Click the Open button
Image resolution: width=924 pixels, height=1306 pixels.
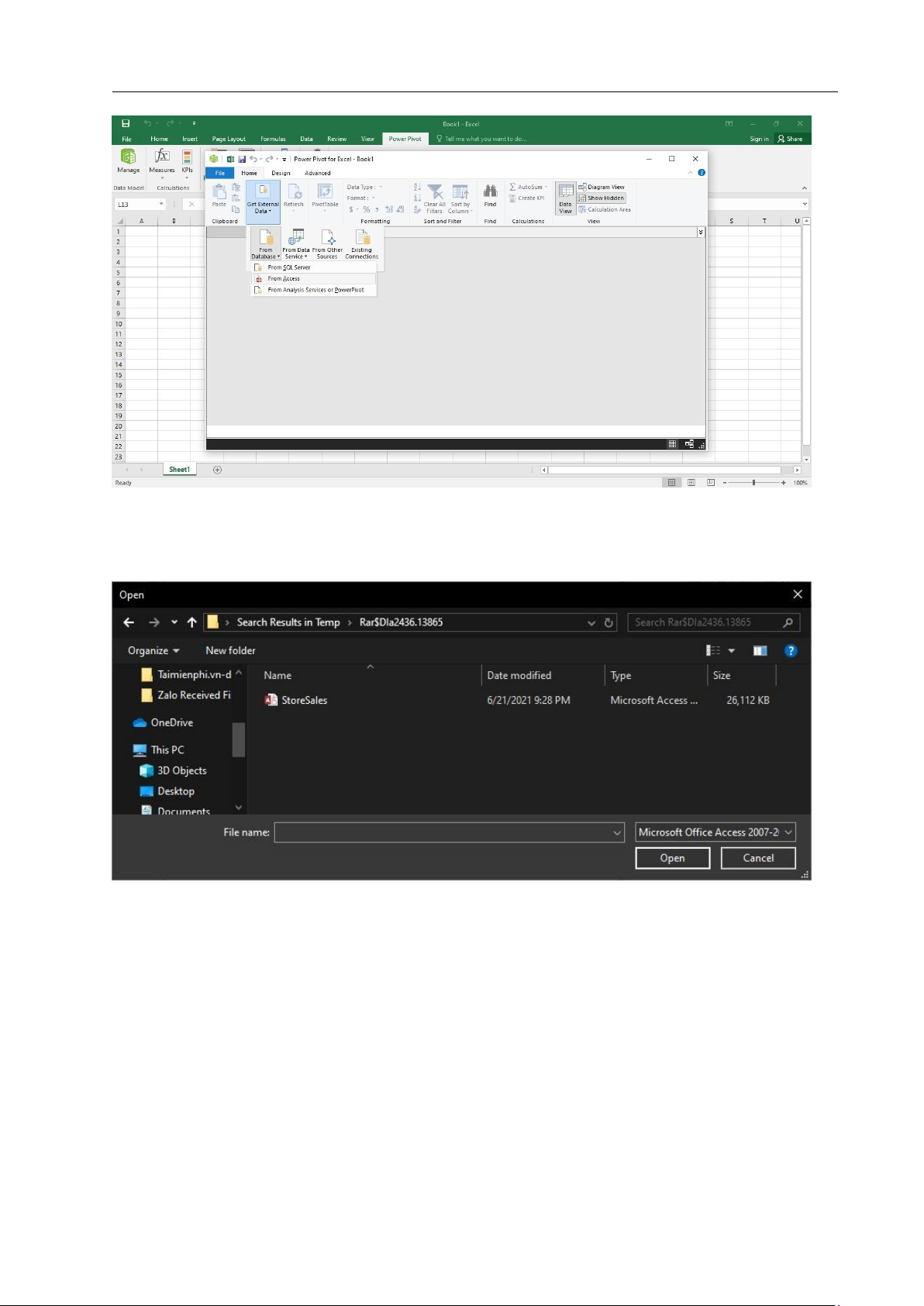pyautogui.click(x=672, y=858)
